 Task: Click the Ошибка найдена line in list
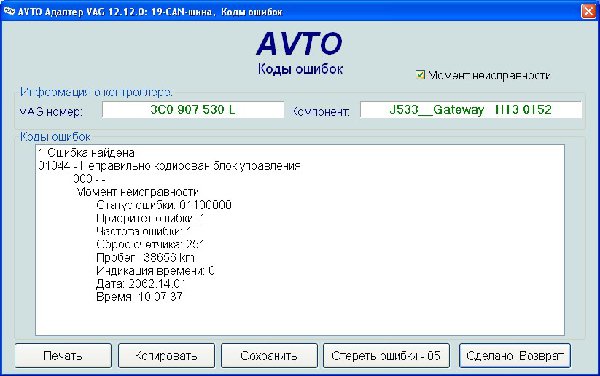click(x=86, y=153)
